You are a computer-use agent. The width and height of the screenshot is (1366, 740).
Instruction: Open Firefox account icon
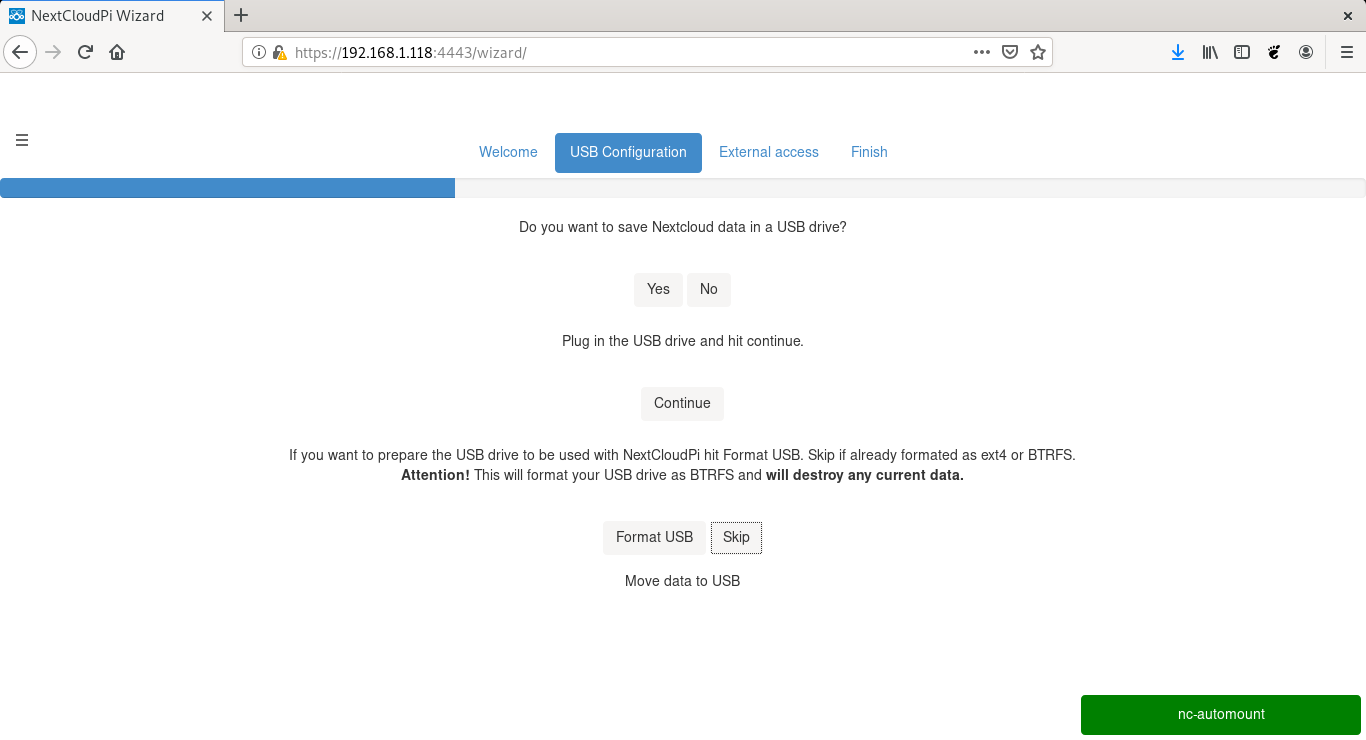point(1306,52)
